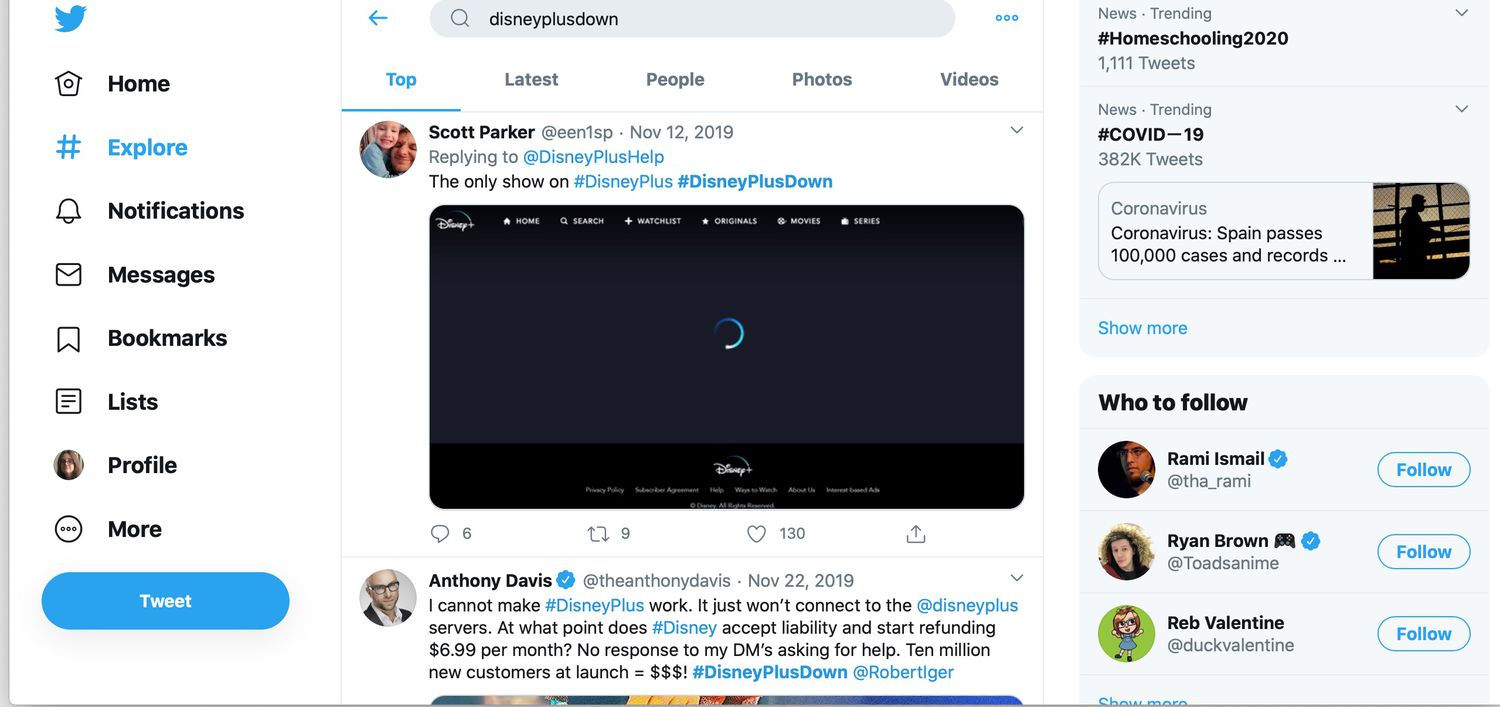The width and height of the screenshot is (1500, 707).
Task: Click the Explore hashtag icon
Action: pos(67,147)
